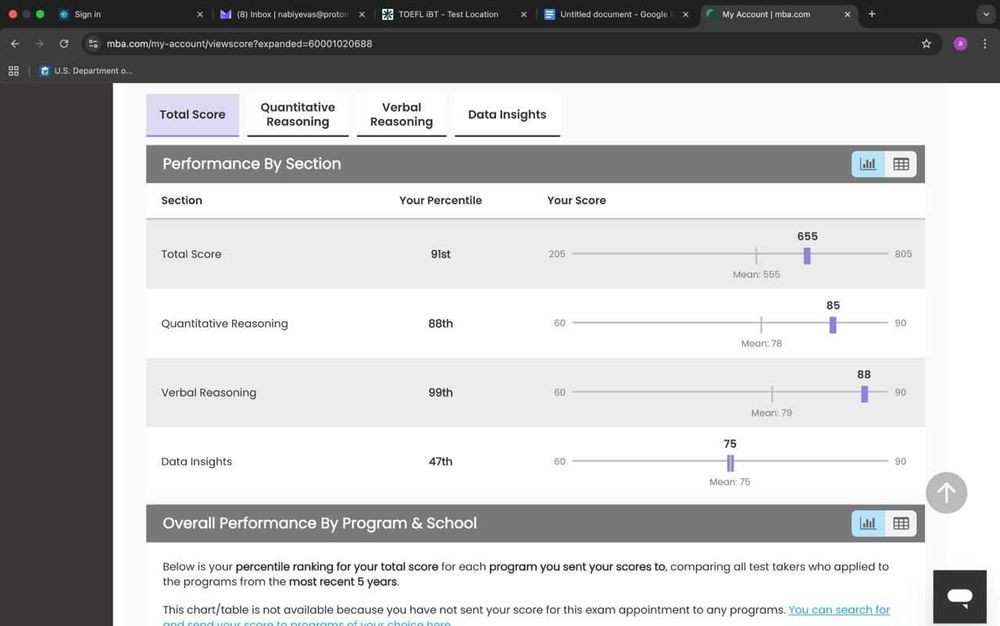The height and width of the screenshot is (626, 1000).
Task: Open U.S. Department bookmark
Action: [85, 71]
